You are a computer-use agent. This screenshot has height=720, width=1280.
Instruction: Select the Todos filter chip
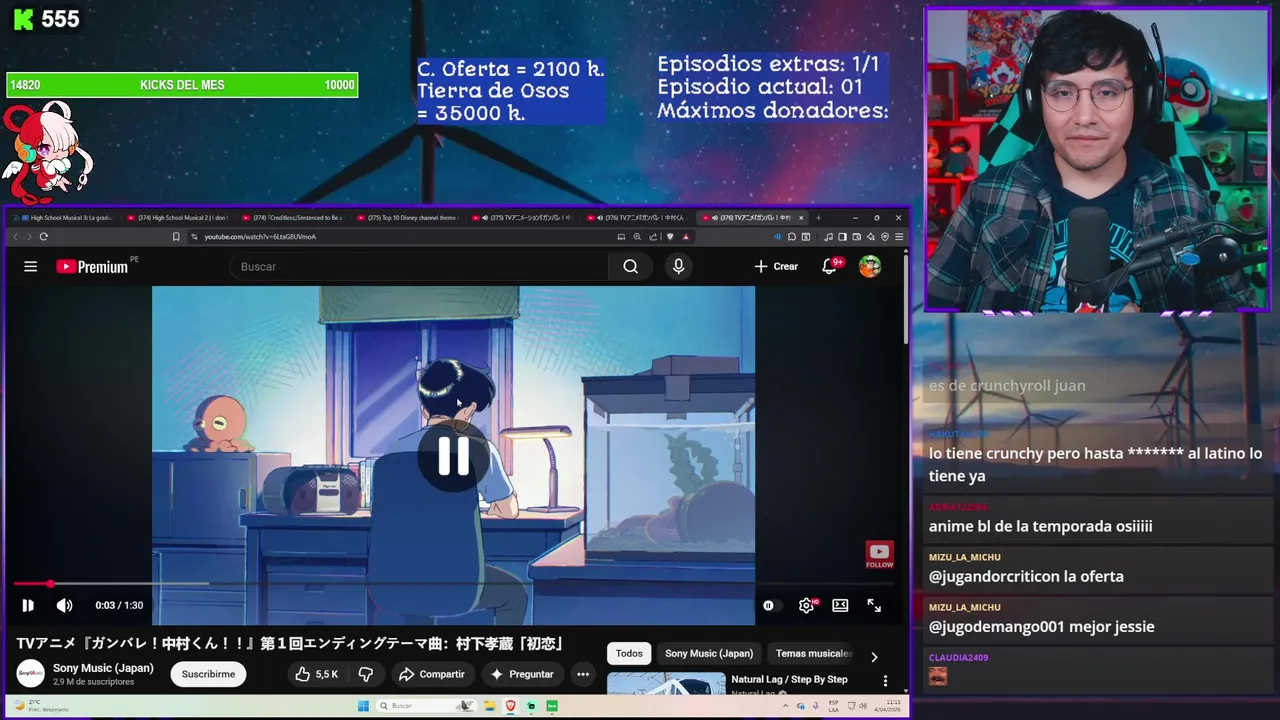[x=629, y=654]
